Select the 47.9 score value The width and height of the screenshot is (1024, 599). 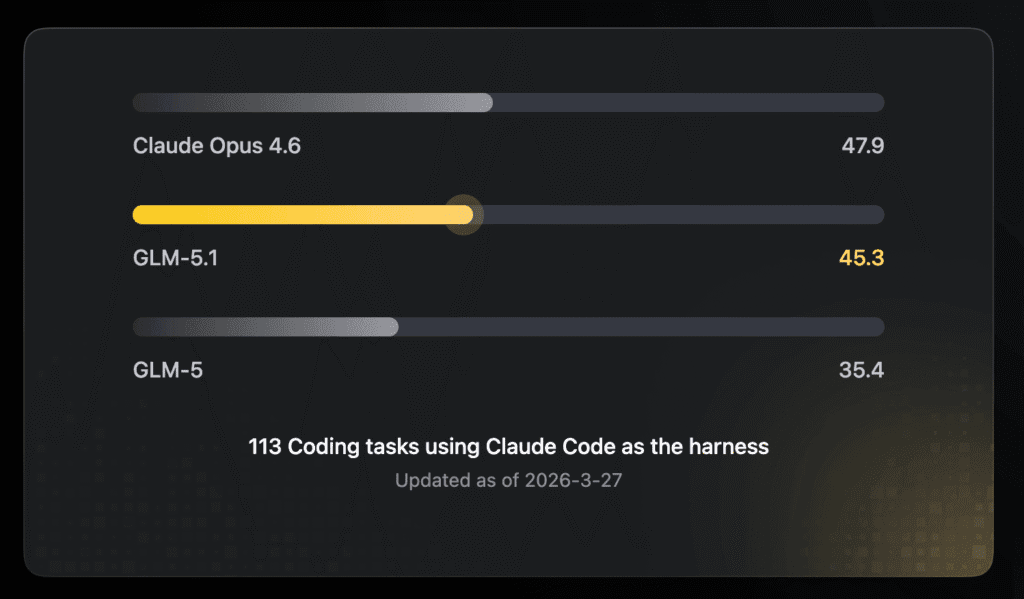tap(862, 146)
